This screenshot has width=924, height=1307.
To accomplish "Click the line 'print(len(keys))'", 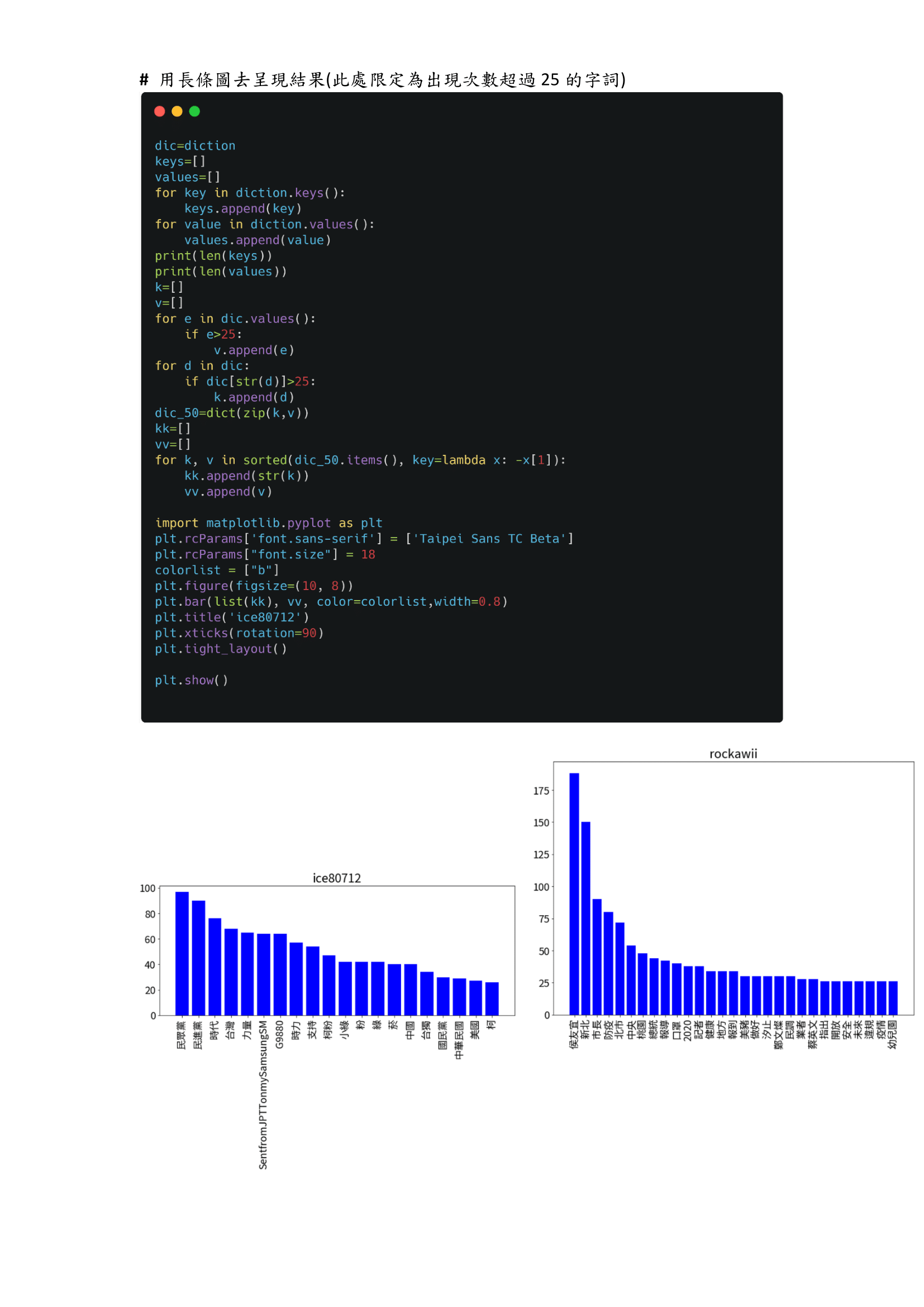I will (x=213, y=256).
